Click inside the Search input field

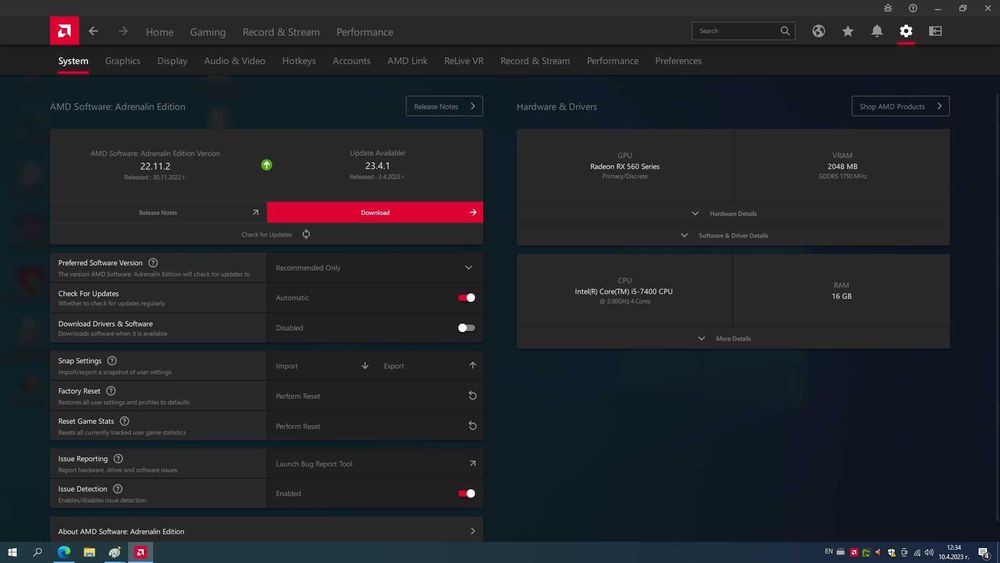tap(735, 31)
